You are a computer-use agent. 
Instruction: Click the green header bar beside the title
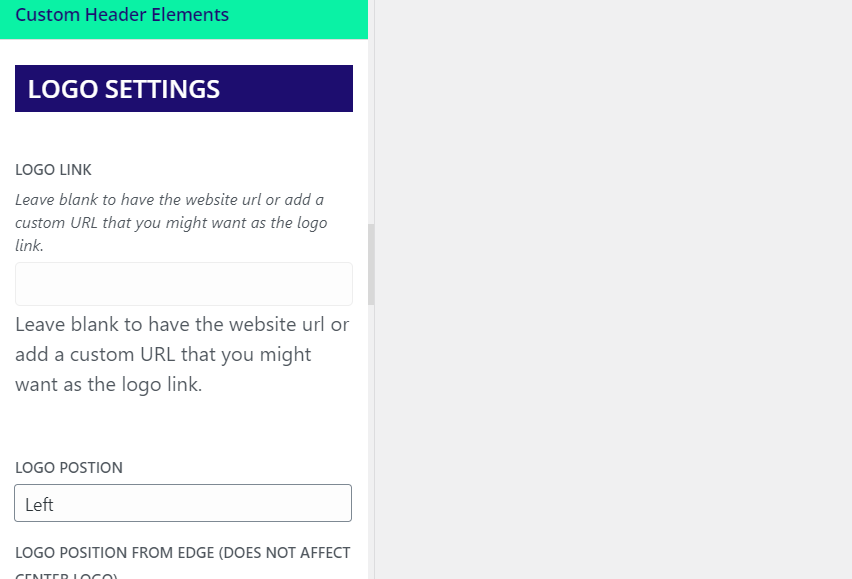pyautogui.click(x=300, y=18)
